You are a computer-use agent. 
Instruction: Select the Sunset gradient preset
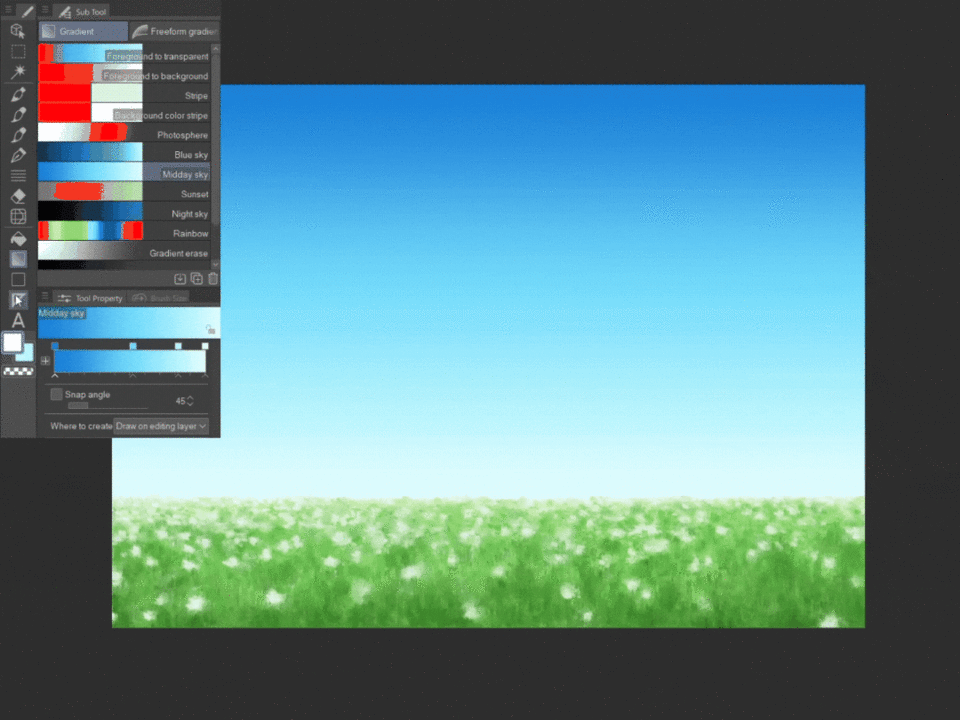point(124,191)
